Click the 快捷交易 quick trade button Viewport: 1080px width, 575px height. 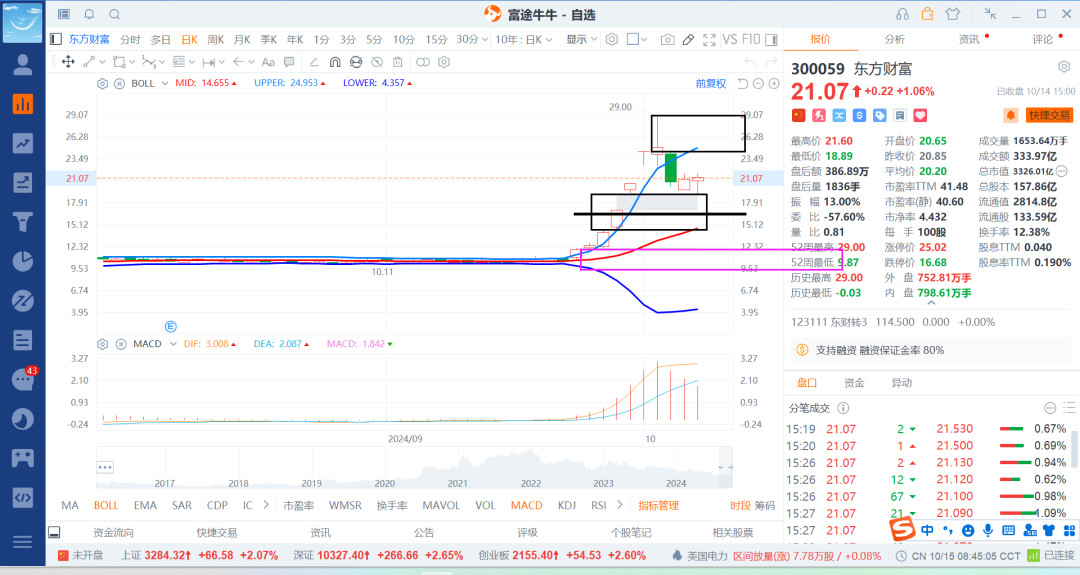click(1049, 115)
